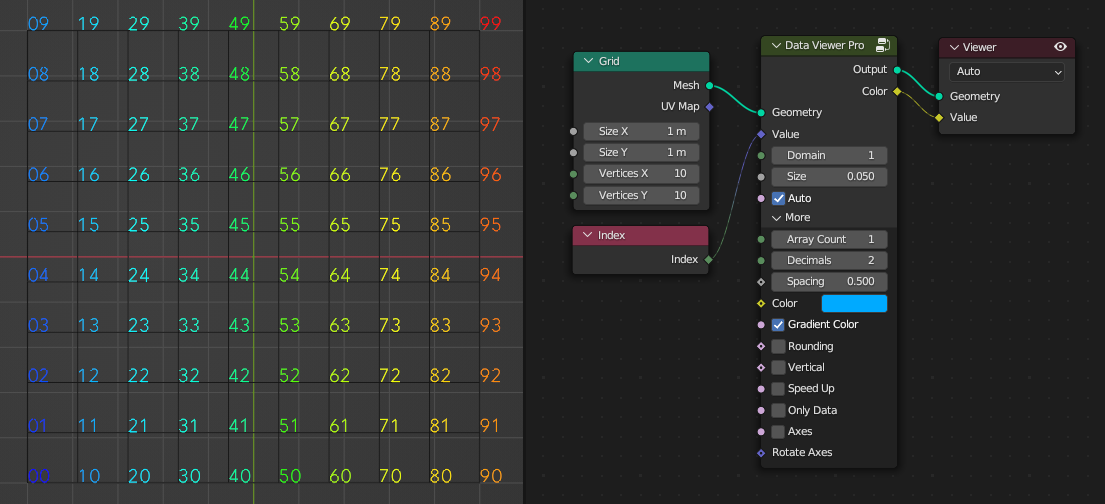Viewport: 1105px width, 504px height.
Task: Click the Vertical input socket
Action: point(761,367)
